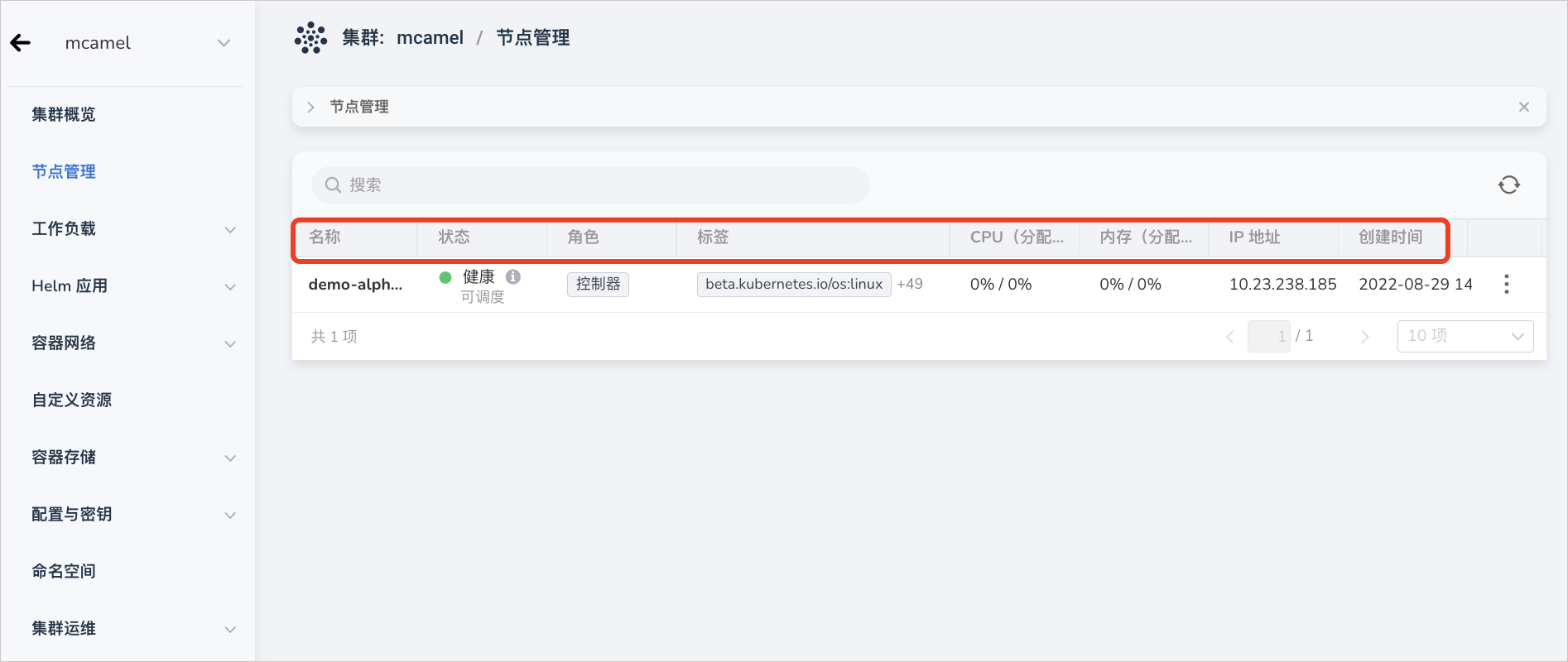Click the green 健康 status indicator

[x=445, y=277]
